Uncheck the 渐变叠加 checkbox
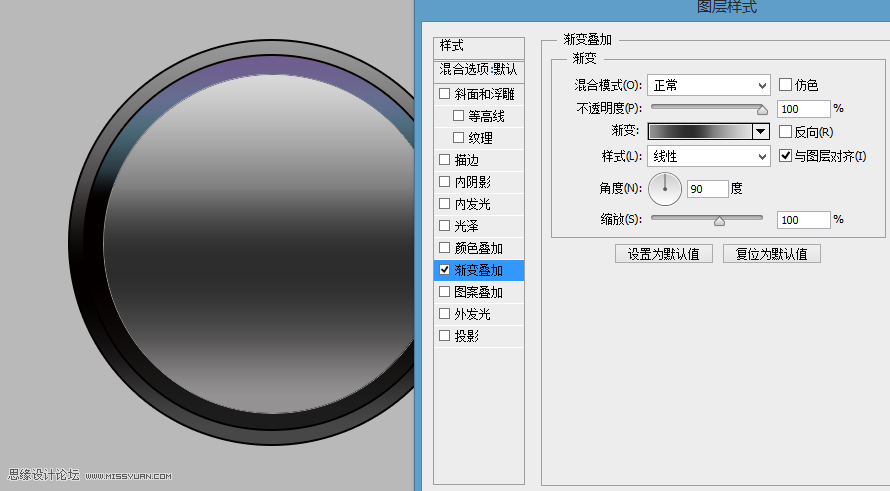 click(x=444, y=270)
